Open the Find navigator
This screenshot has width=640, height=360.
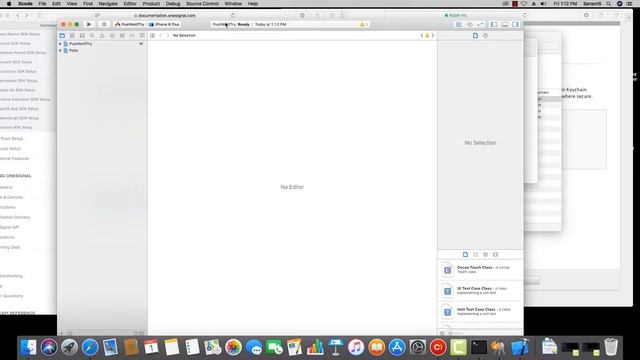point(92,36)
